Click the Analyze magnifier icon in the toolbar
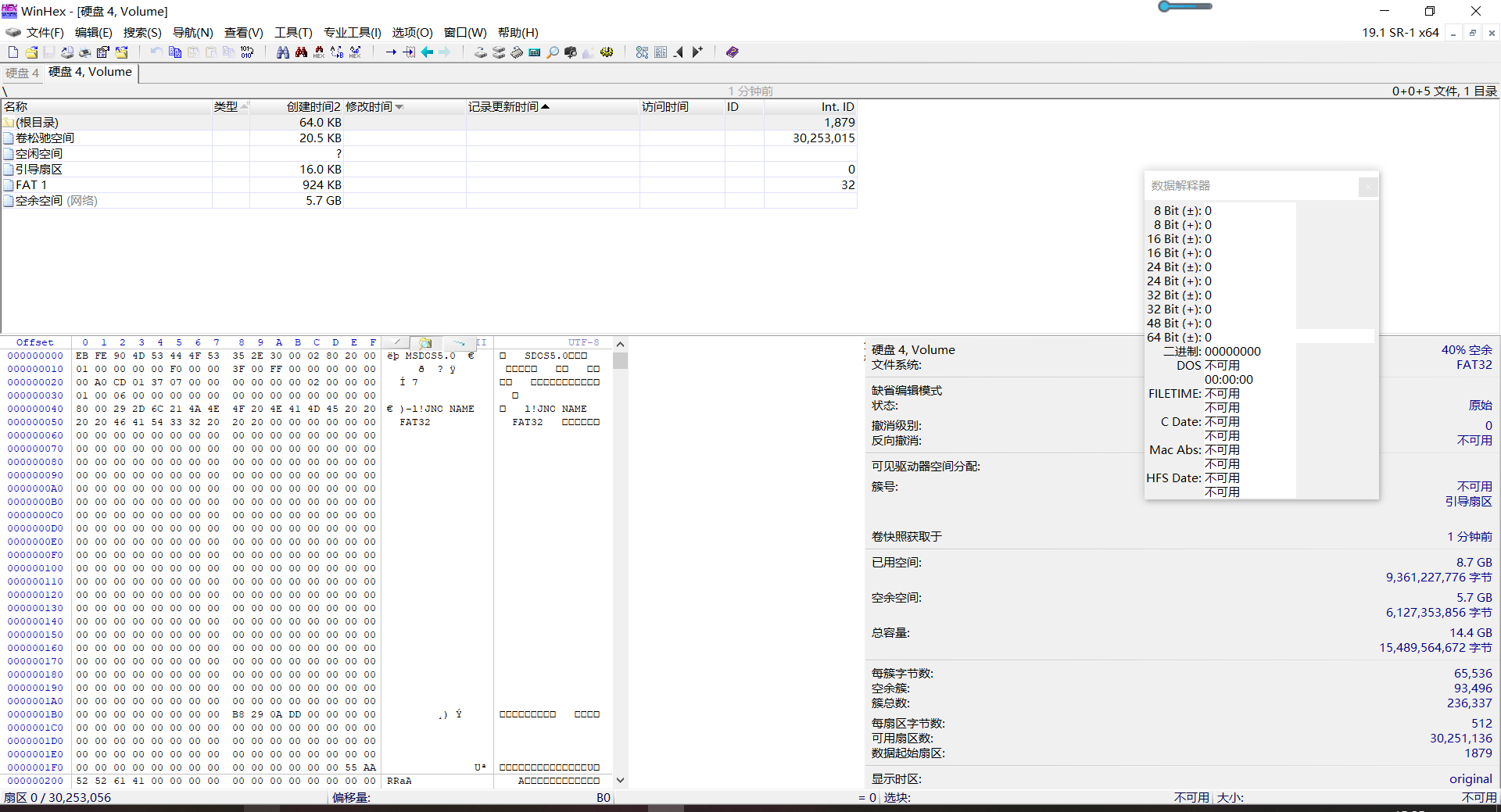 (553, 52)
